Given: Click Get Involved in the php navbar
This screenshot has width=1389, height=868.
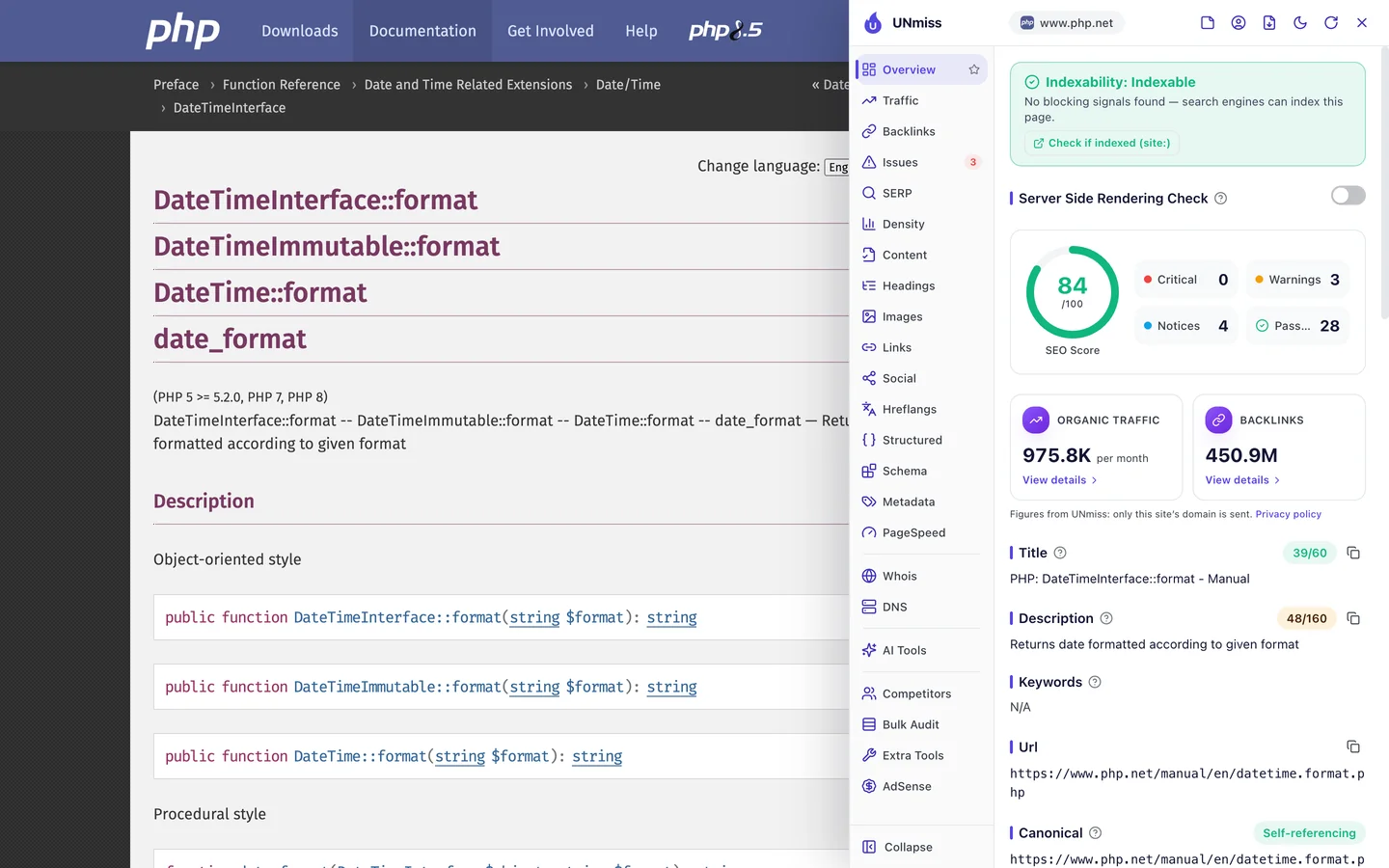Looking at the screenshot, I should [x=551, y=31].
